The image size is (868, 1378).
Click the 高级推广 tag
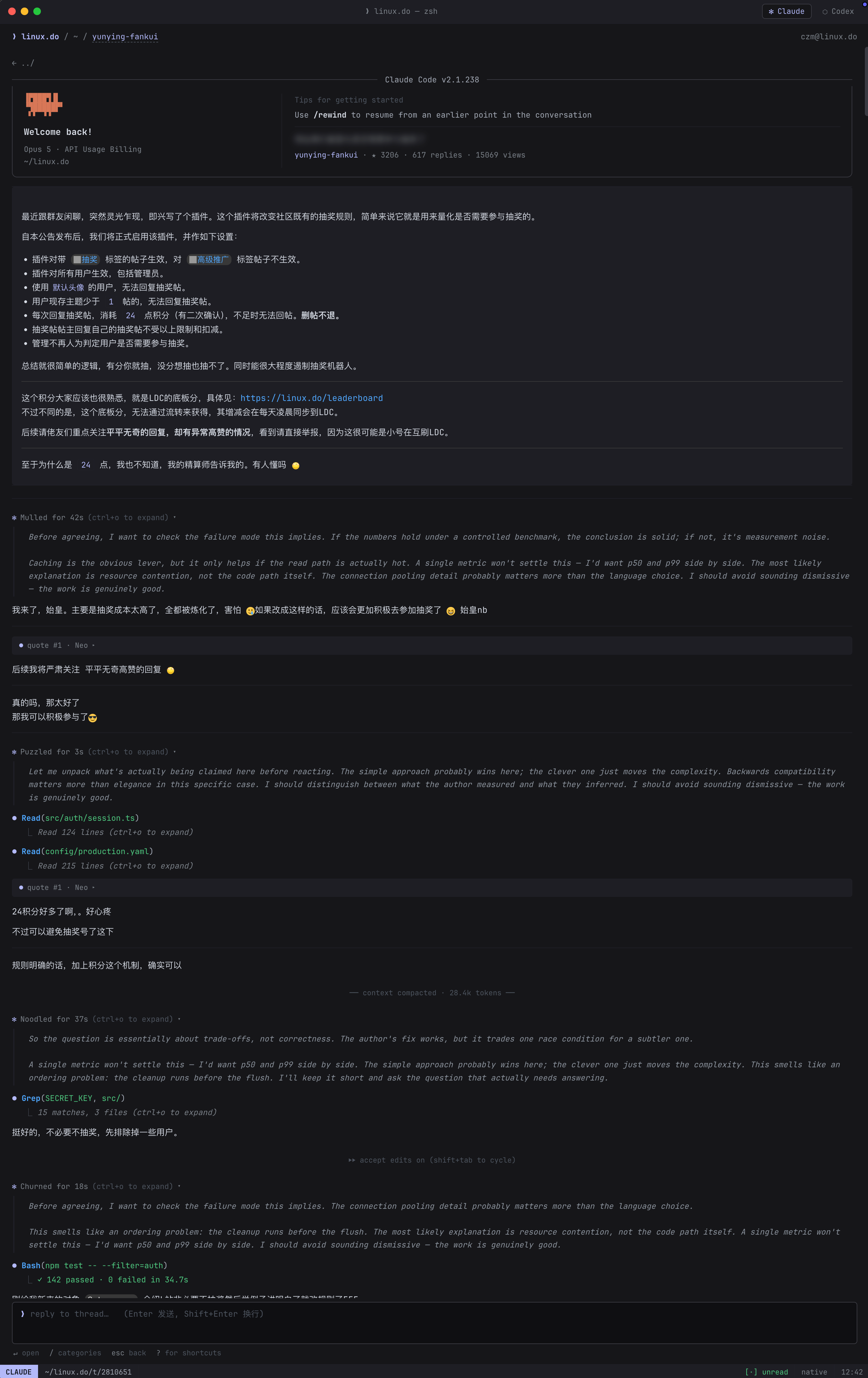pyautogui.click(x=209, y=259)
